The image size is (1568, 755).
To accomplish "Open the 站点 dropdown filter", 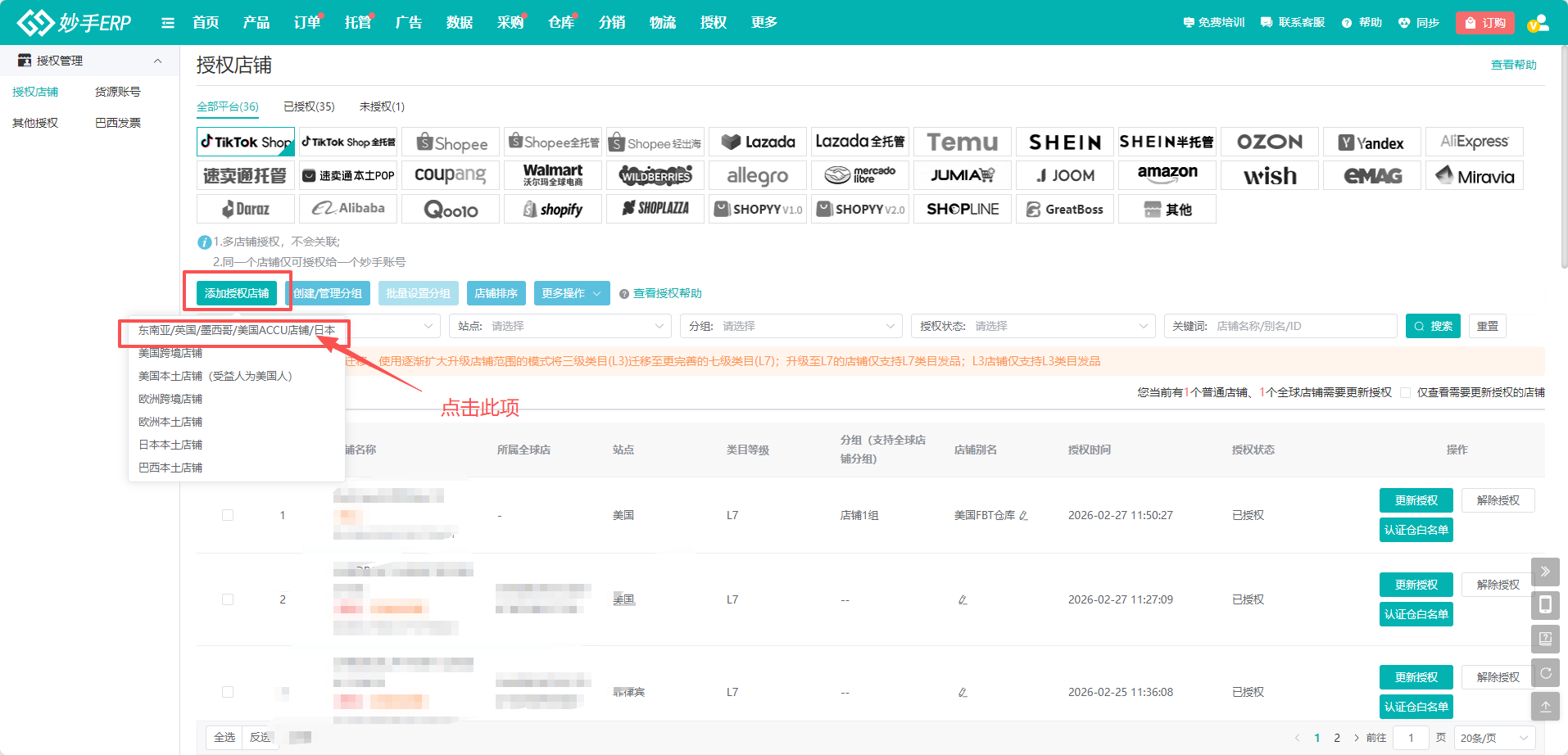I will (x=560, y=326).
